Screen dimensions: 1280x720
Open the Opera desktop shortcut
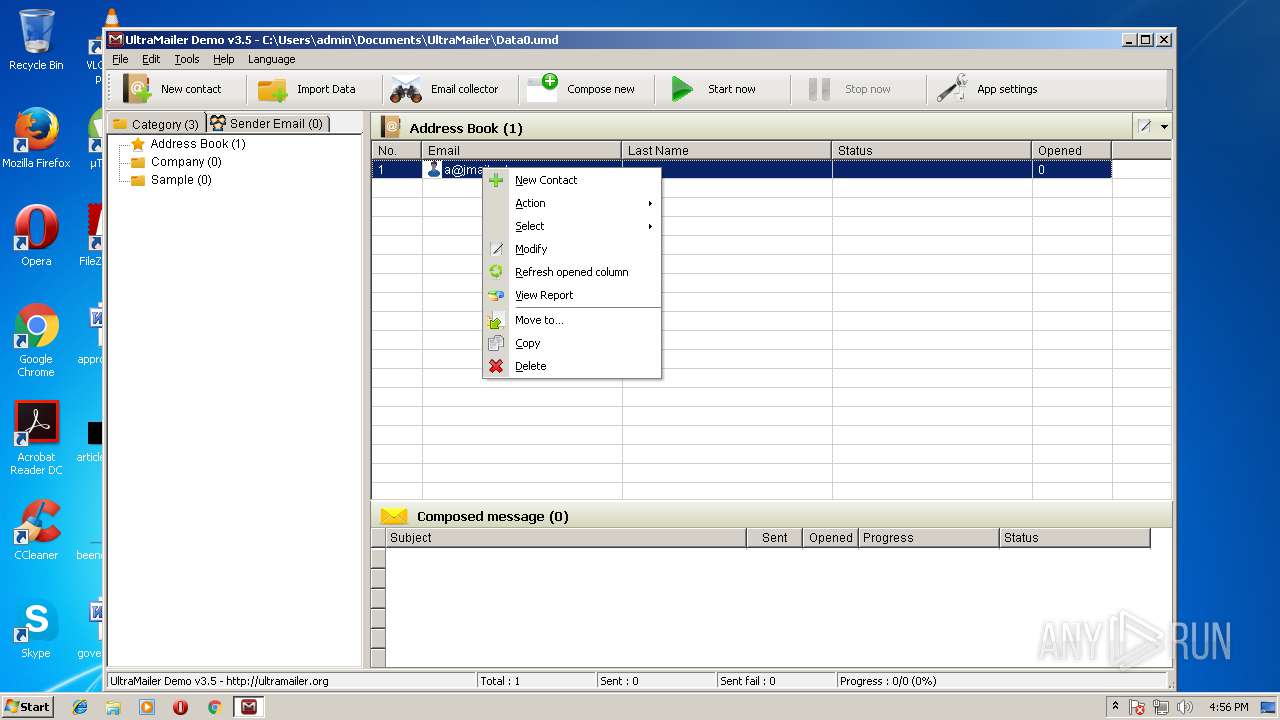36,236
